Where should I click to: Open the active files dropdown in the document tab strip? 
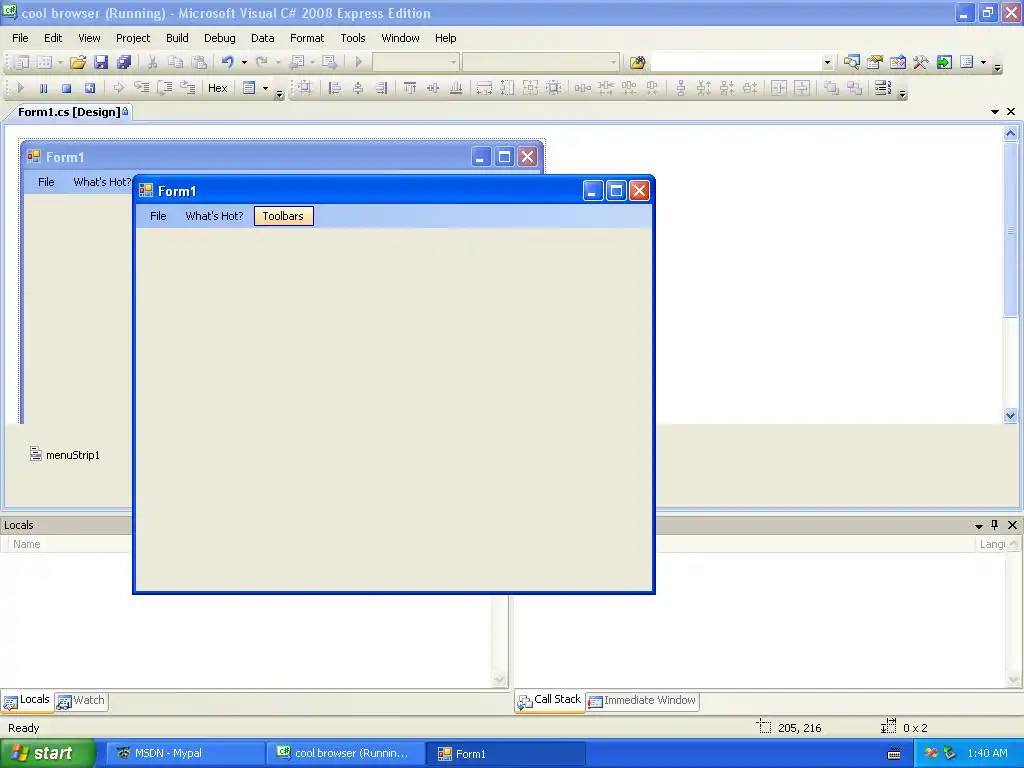point(995,112)
